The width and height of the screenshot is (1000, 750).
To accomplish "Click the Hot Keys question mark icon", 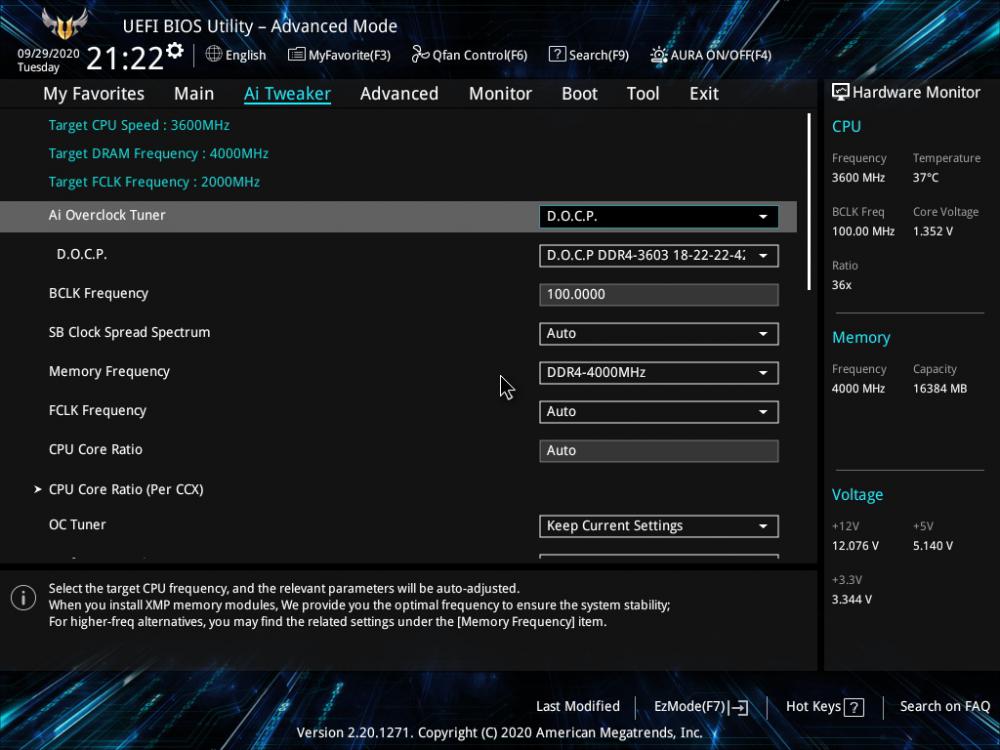I will coord(854,707).
